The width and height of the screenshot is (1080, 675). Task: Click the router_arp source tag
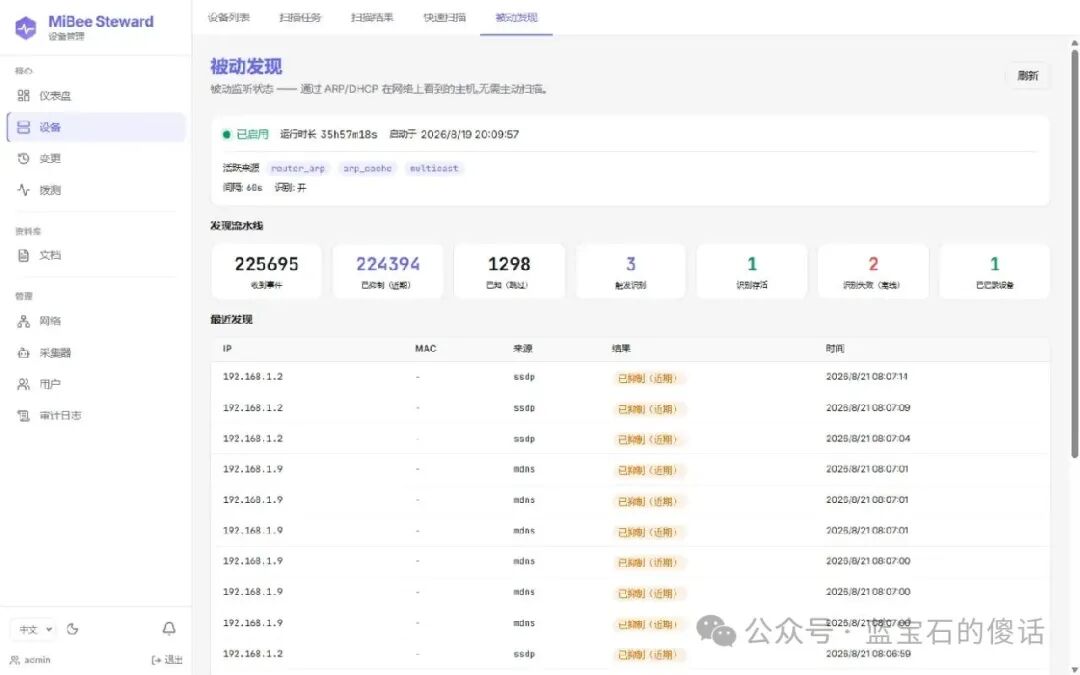(298, 168)
